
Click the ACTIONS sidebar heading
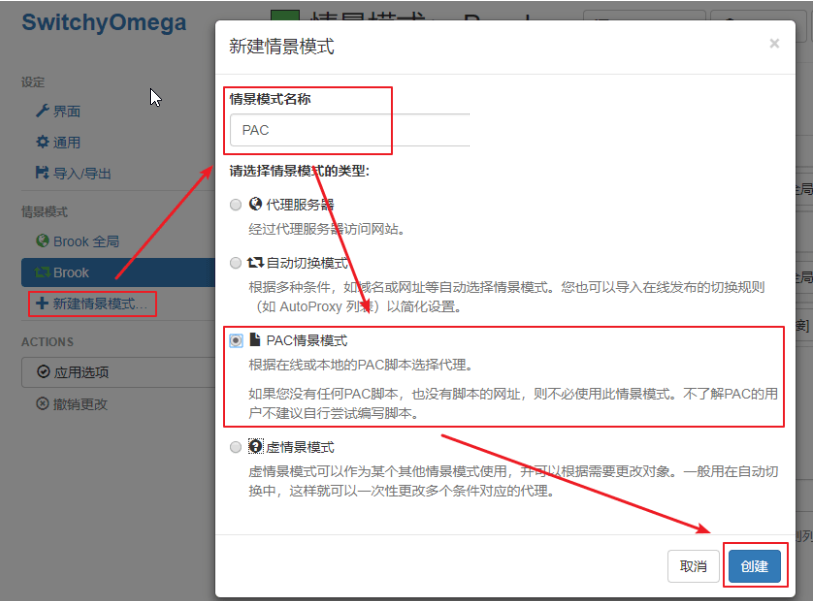pos(48,342)
